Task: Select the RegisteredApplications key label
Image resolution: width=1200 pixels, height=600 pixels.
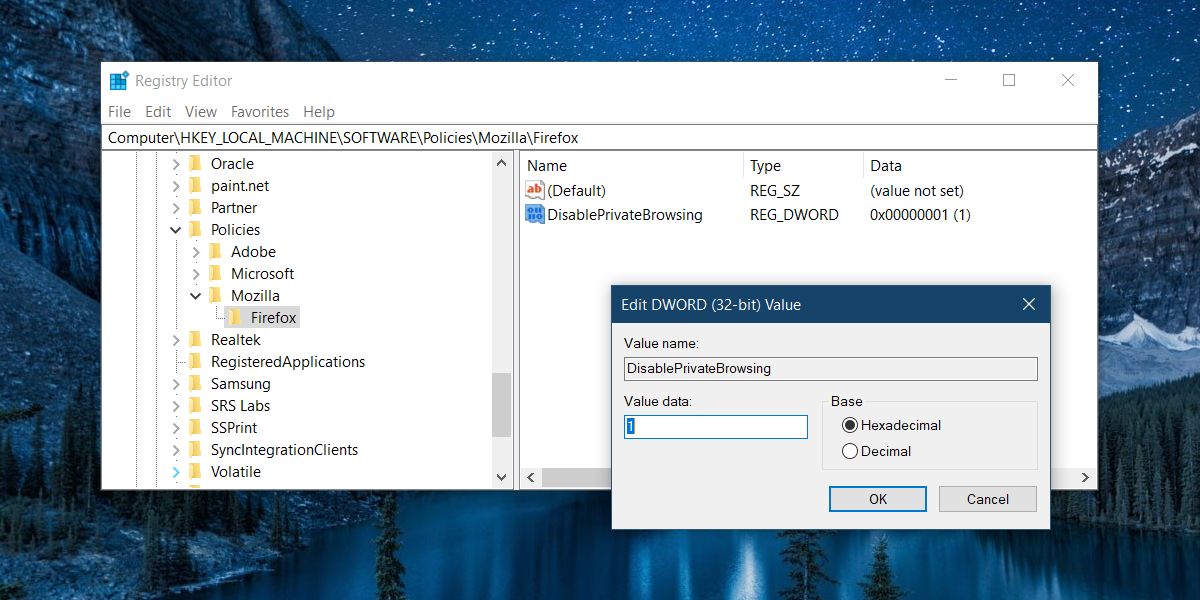Action: pyautogui.click(x=288, y=362)
